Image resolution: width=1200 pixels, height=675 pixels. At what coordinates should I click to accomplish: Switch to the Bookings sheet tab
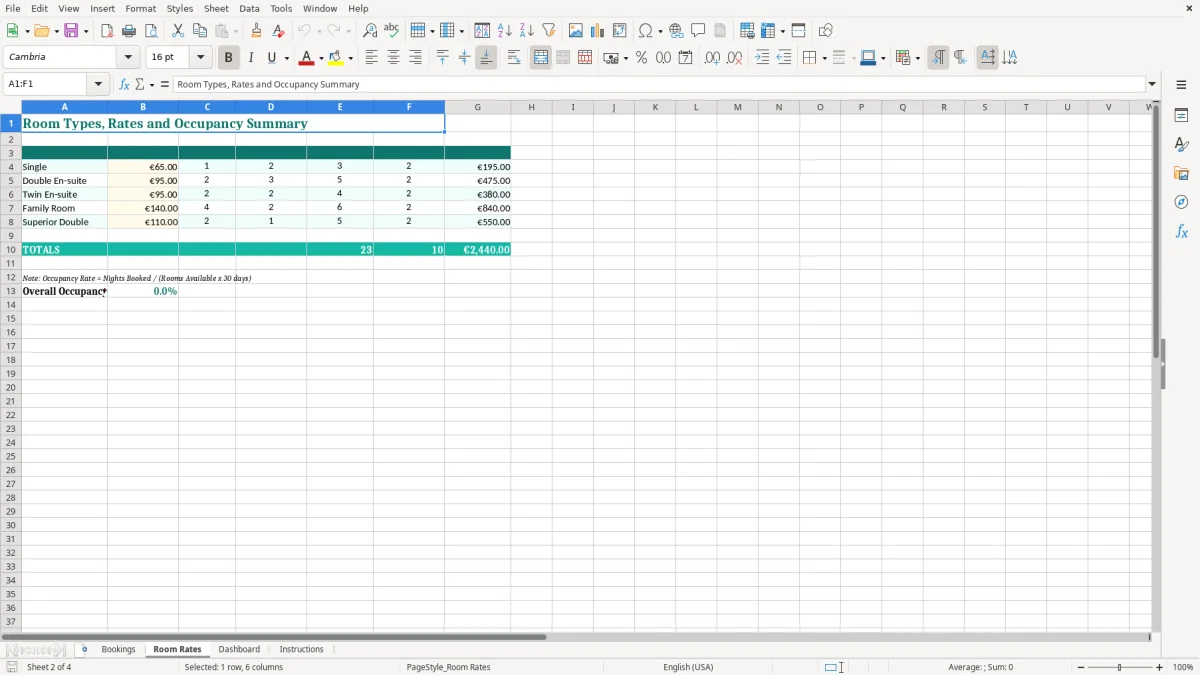pos(118,650)
